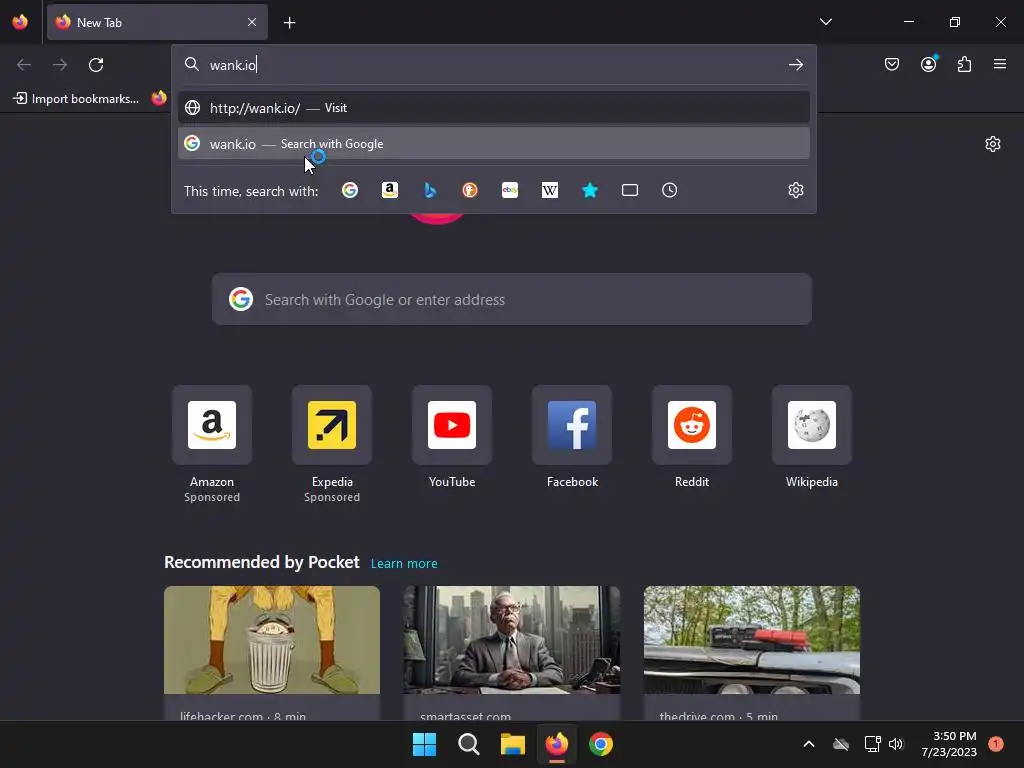Search this time with eBay
The height and width of the screenshot is (768, 1024).
tap(510, 190)
